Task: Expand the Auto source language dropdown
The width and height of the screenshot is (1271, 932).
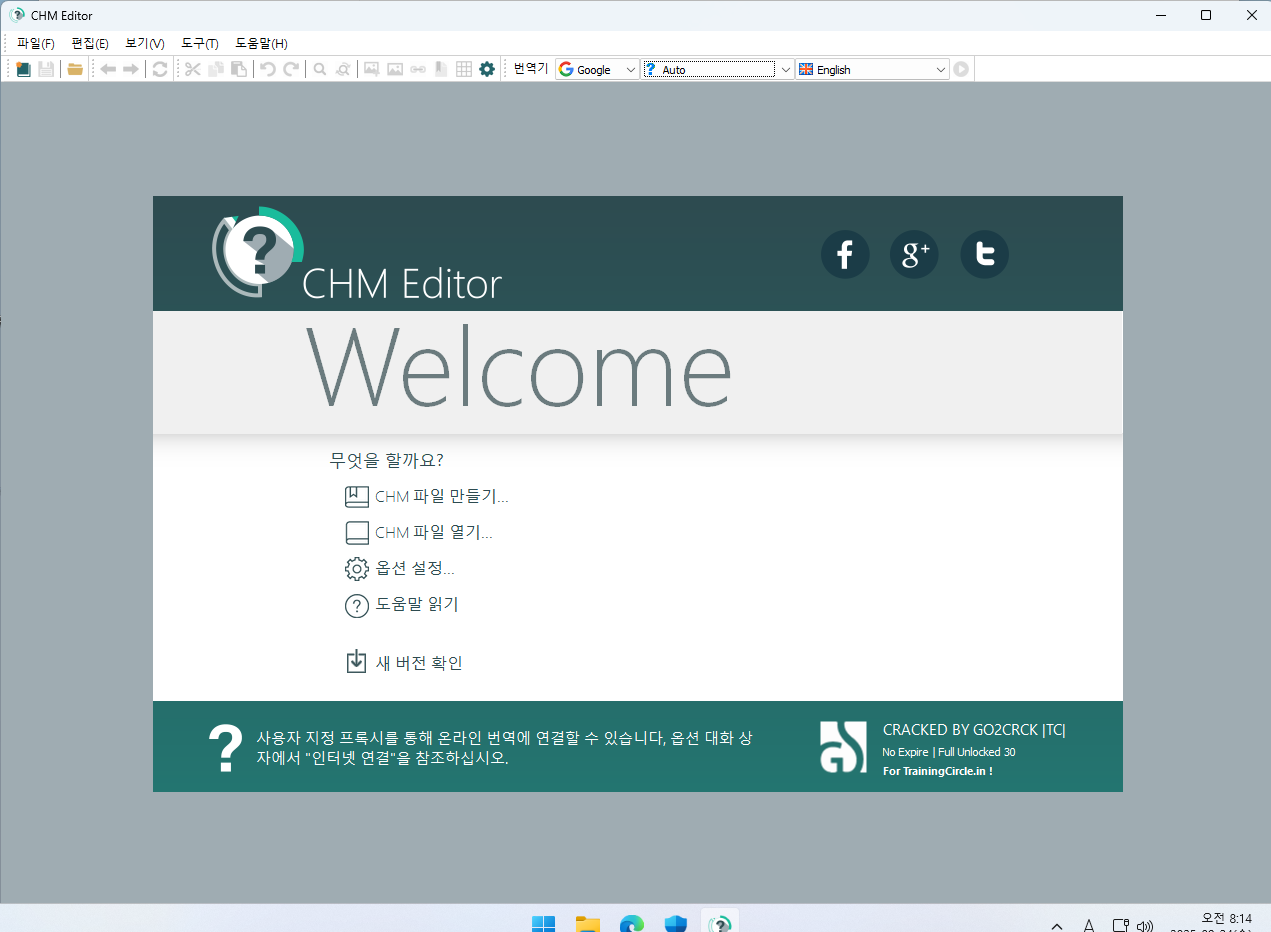Action: 786,69
